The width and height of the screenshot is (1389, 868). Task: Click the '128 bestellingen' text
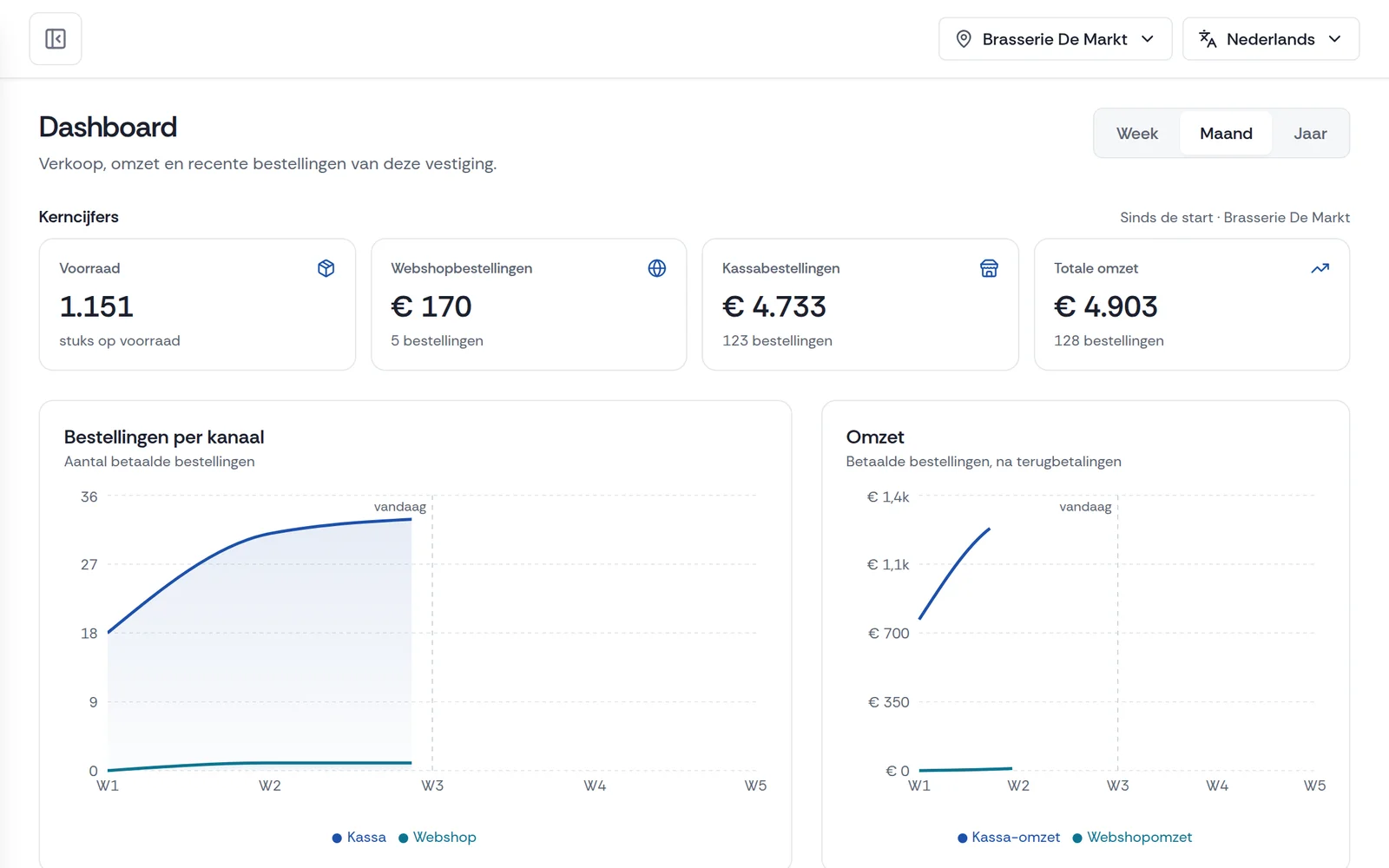coord(1109,341)
